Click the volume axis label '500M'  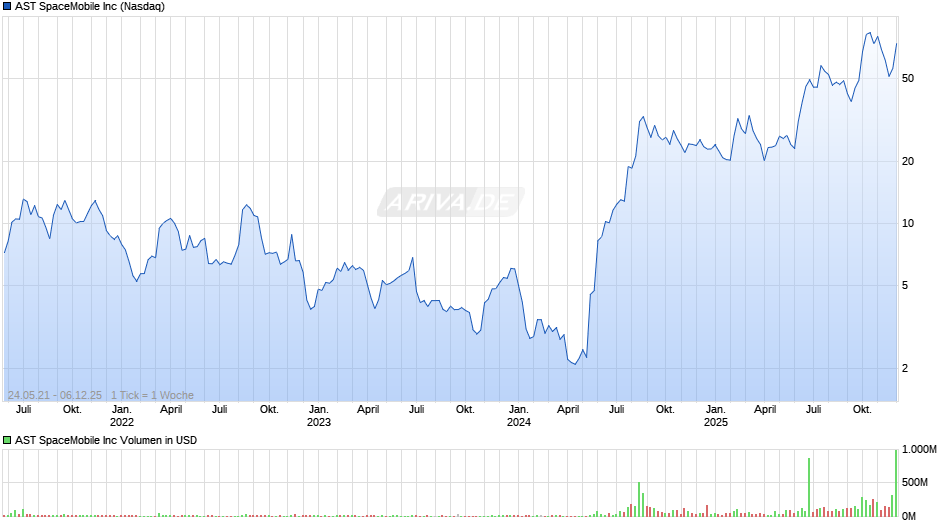click(x=915, y=482)
